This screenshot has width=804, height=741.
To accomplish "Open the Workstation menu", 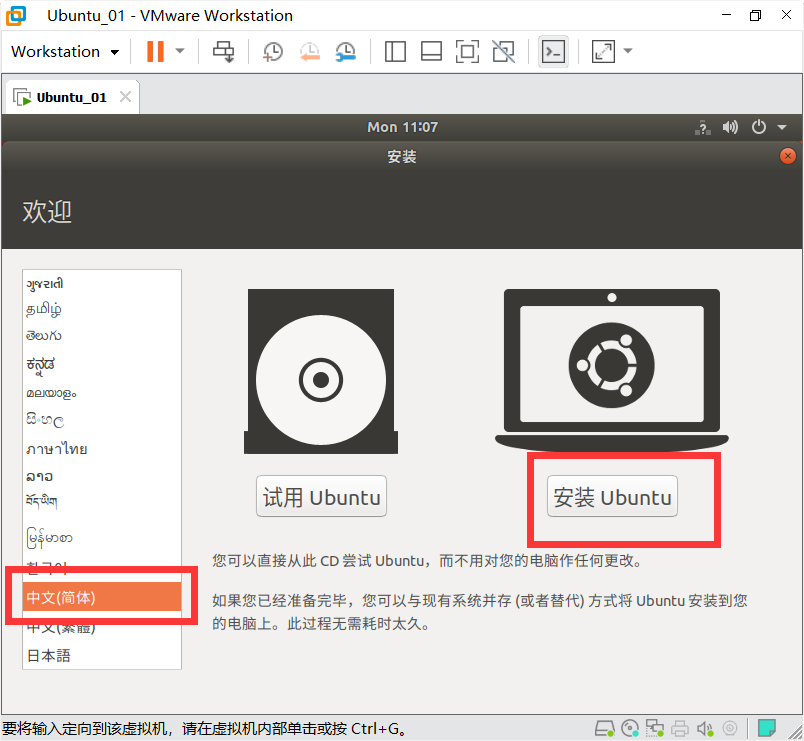I will tap(65, 52).
